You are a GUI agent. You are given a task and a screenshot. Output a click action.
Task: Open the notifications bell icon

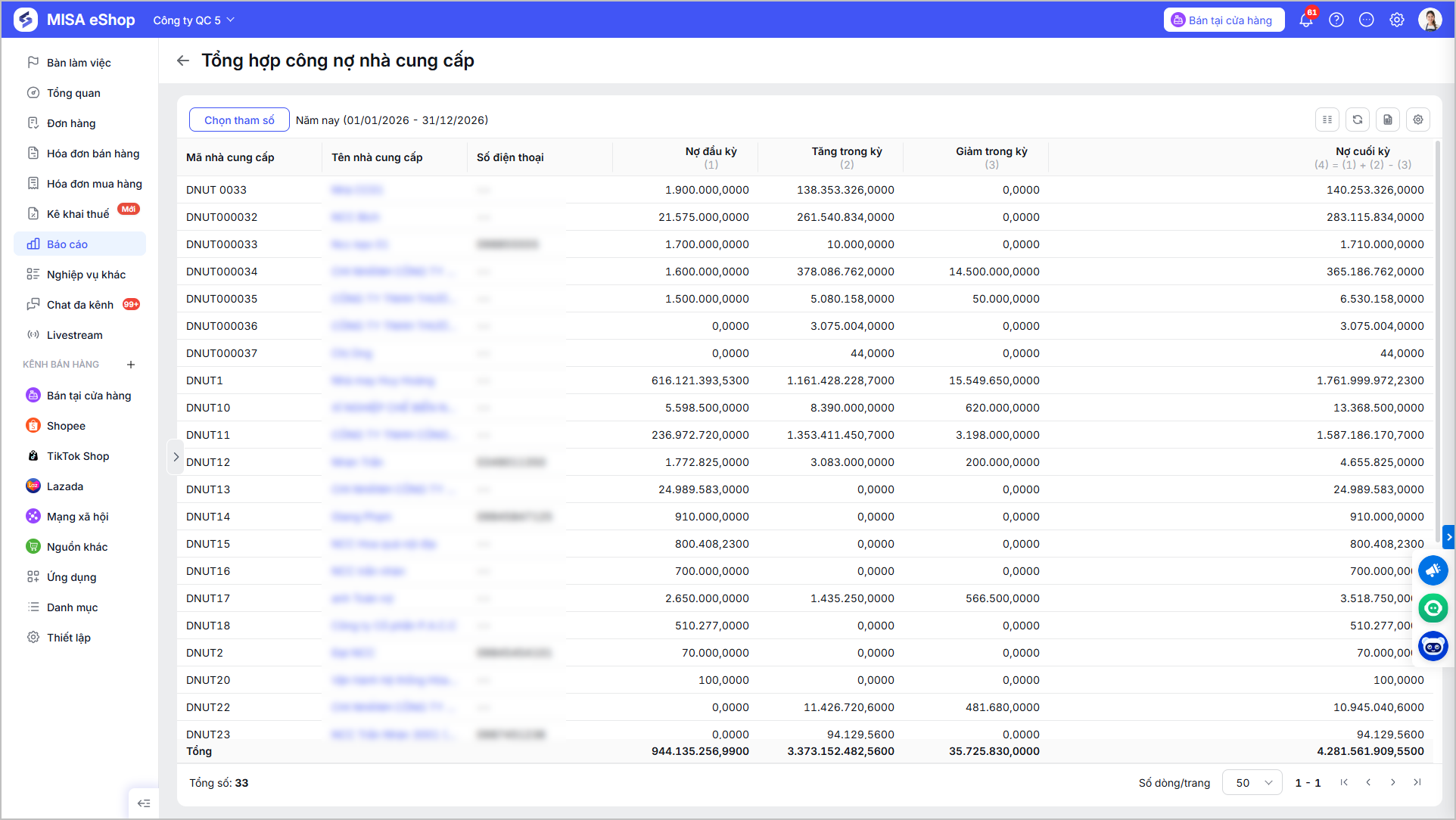pyautogui.click(x=1306, y=20)
